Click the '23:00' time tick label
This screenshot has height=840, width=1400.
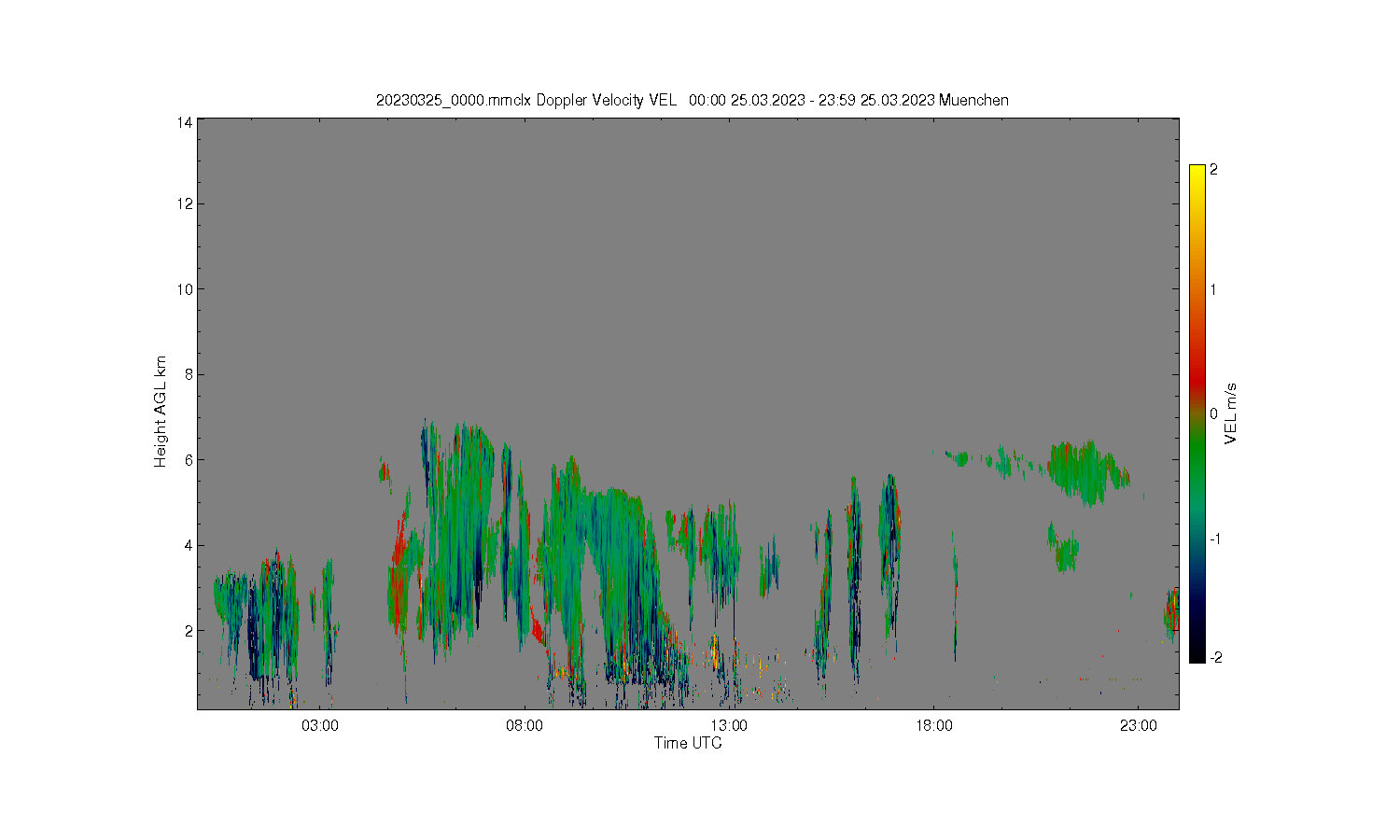1139,726
